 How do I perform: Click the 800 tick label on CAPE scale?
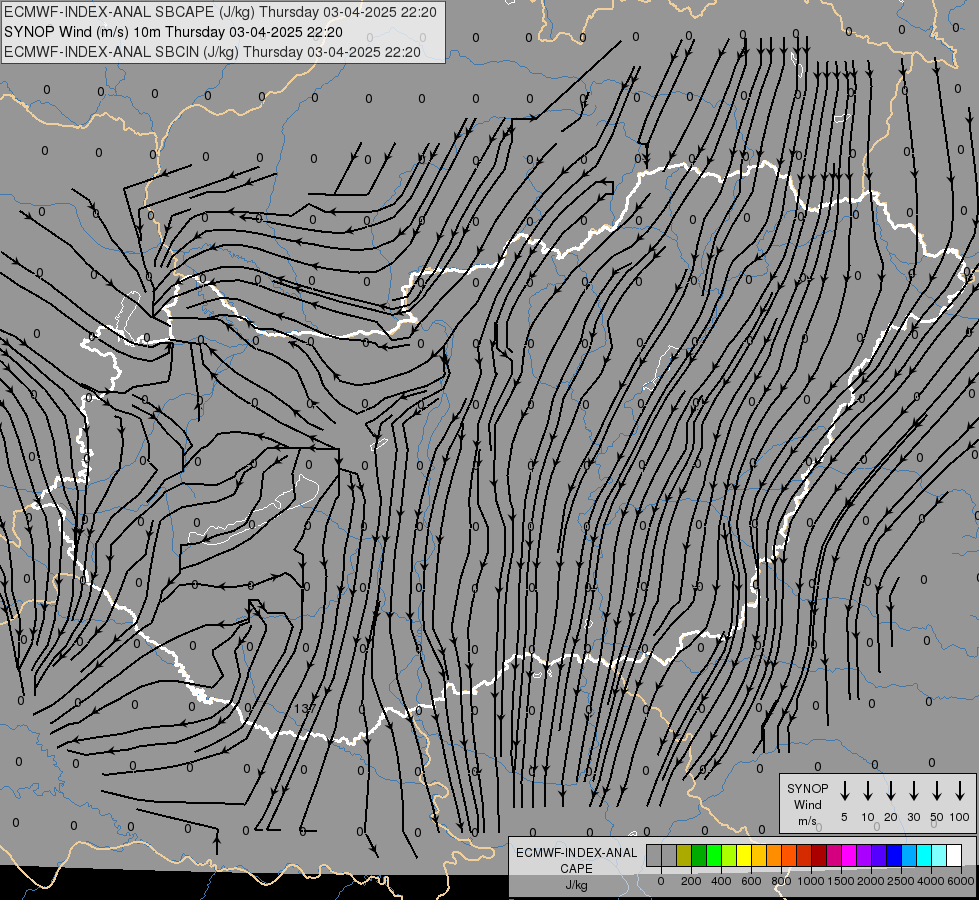(781, 881)
